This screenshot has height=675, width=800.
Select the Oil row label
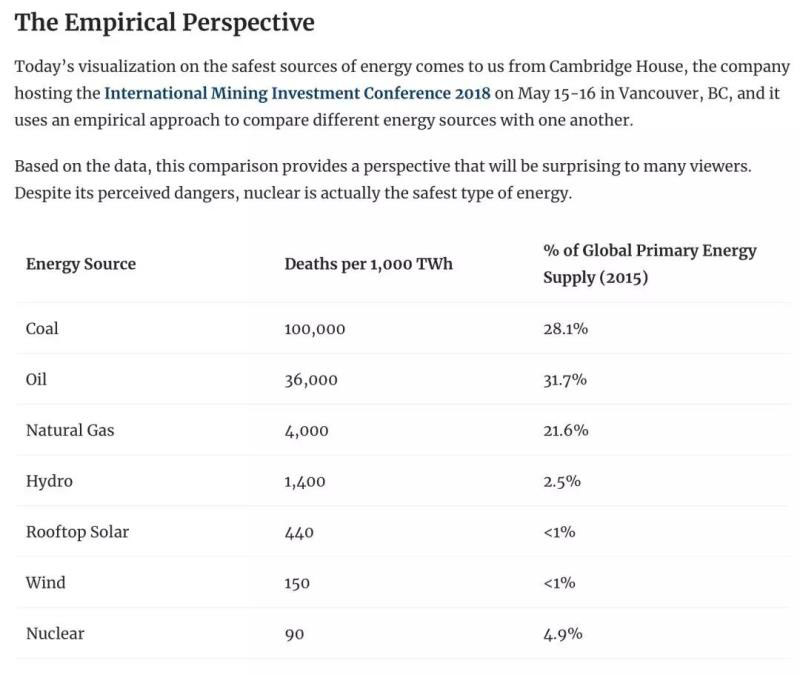click(x=36, y=379)
